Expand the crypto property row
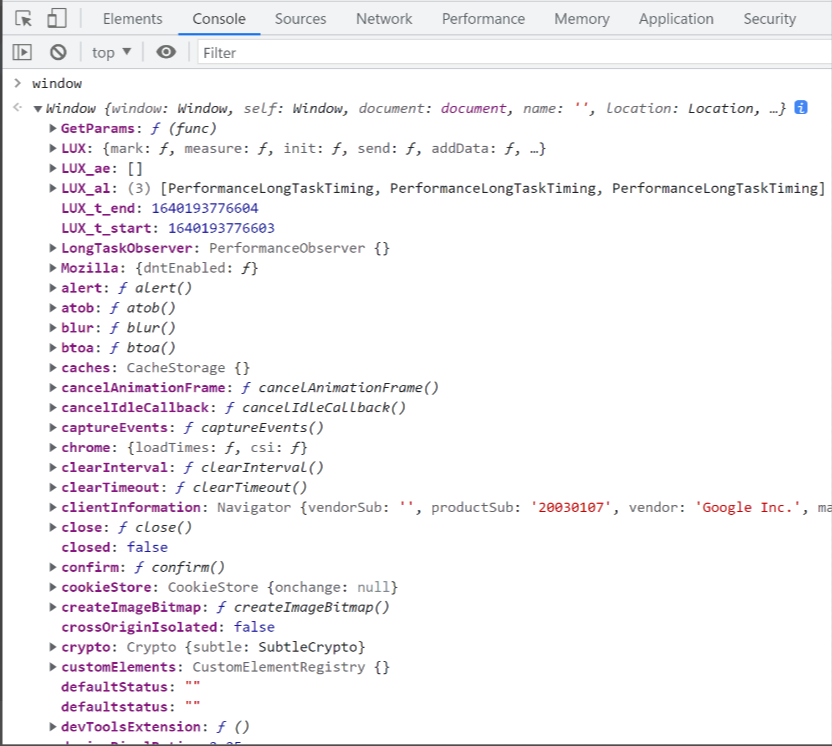Viewport: 832px width, 746px height. pos(53,647)
